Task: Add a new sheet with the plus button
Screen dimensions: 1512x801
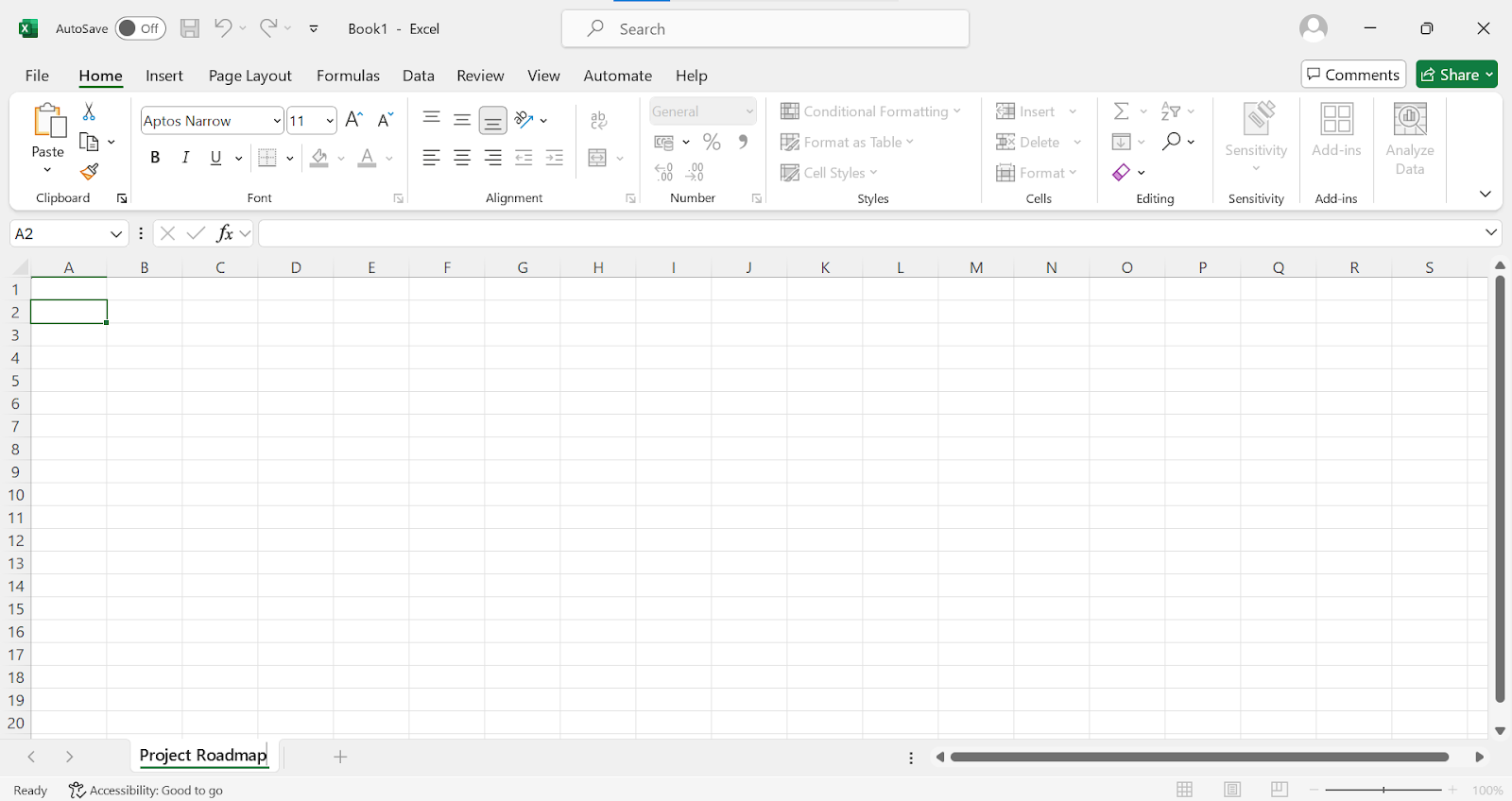Action: [340, 757]
